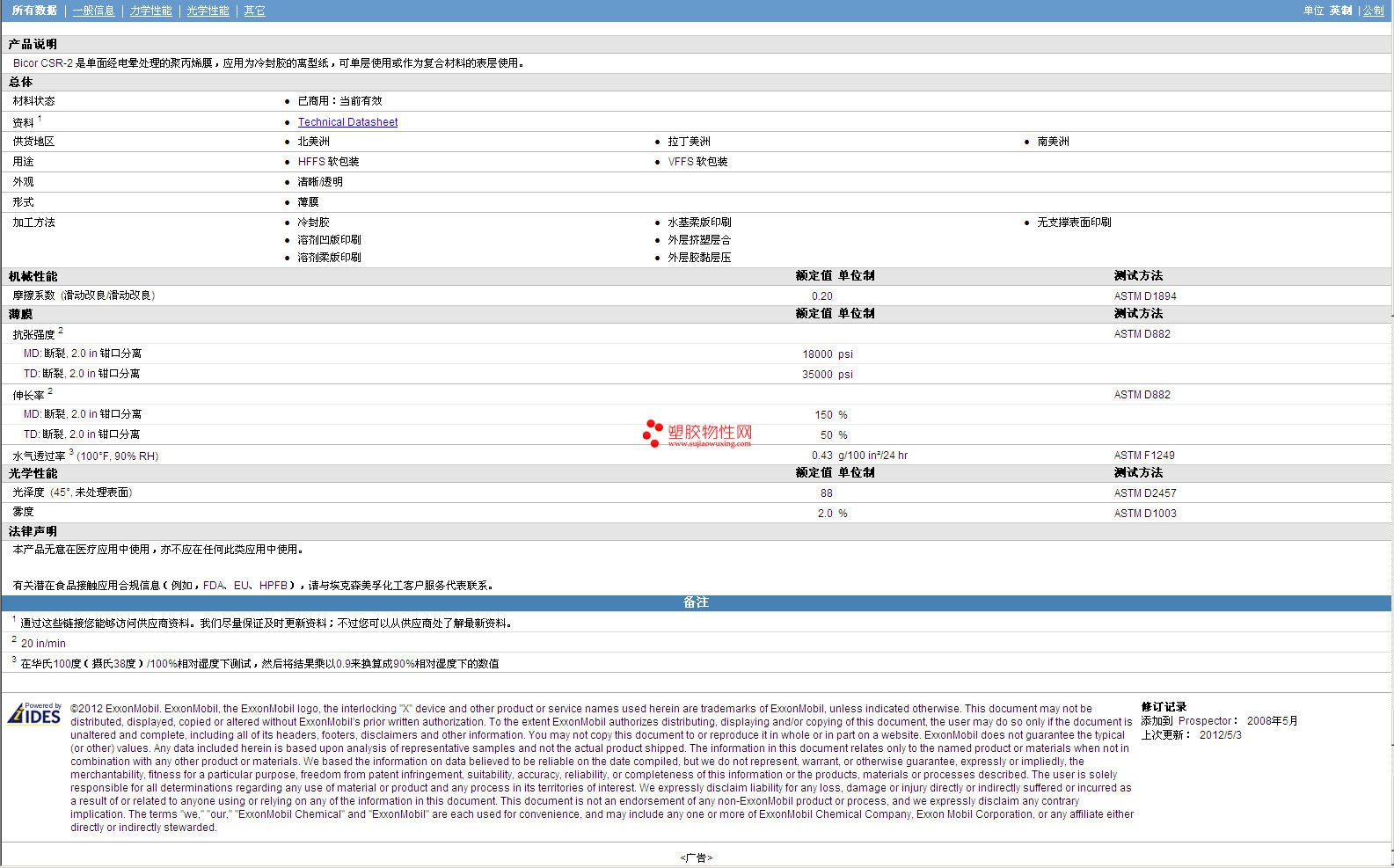The height and width of the screenshot is (868, 1394).
Task: Open the 一般信息 tab
Action: point(93,11)
